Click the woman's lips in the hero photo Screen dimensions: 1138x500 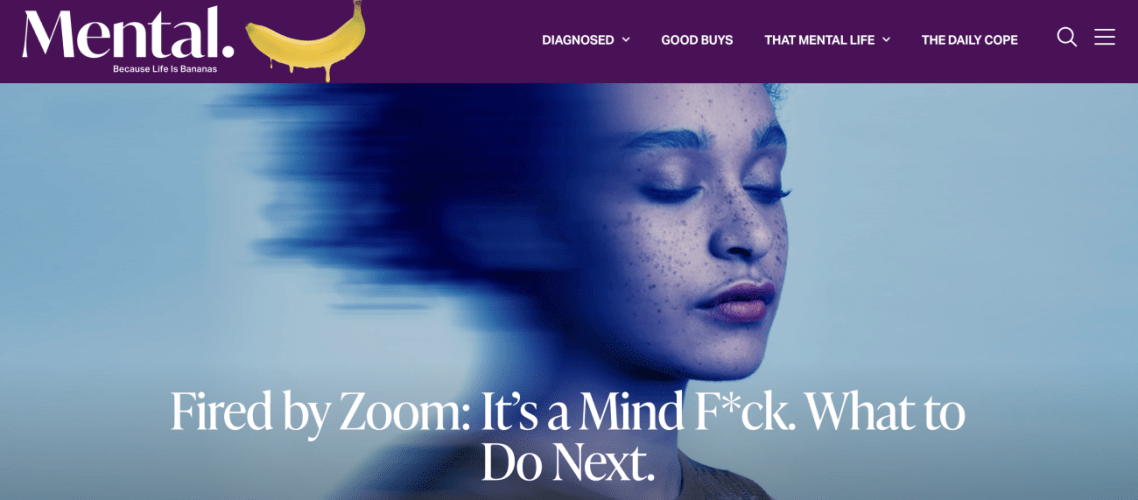tap(735, 301)
